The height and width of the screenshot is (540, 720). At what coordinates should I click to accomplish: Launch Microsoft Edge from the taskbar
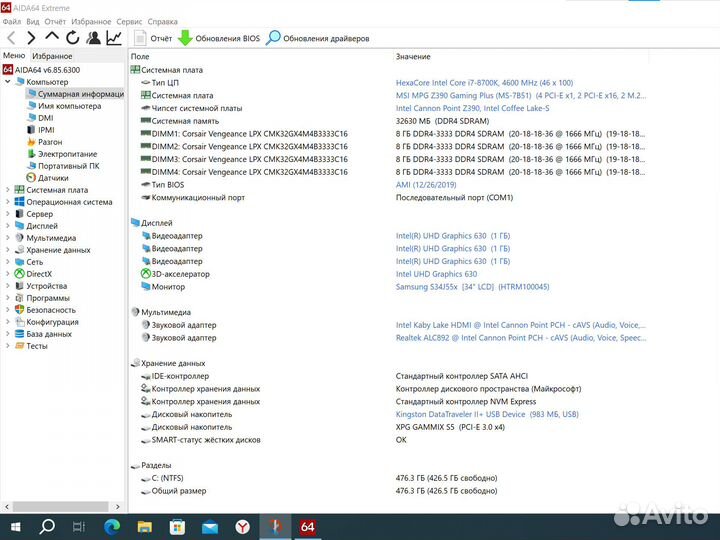pos(112,527)
